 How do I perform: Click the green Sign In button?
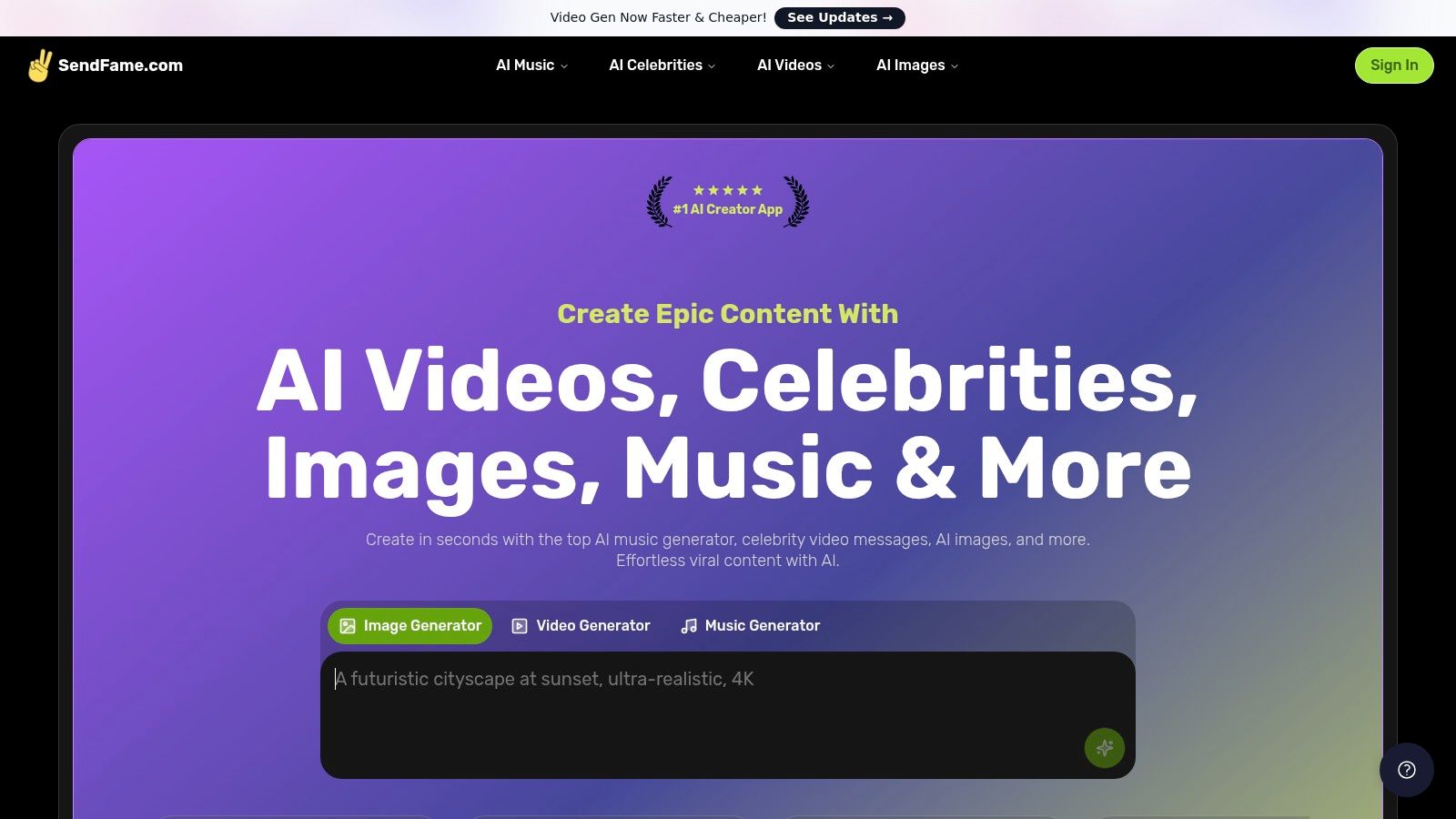1394,66
